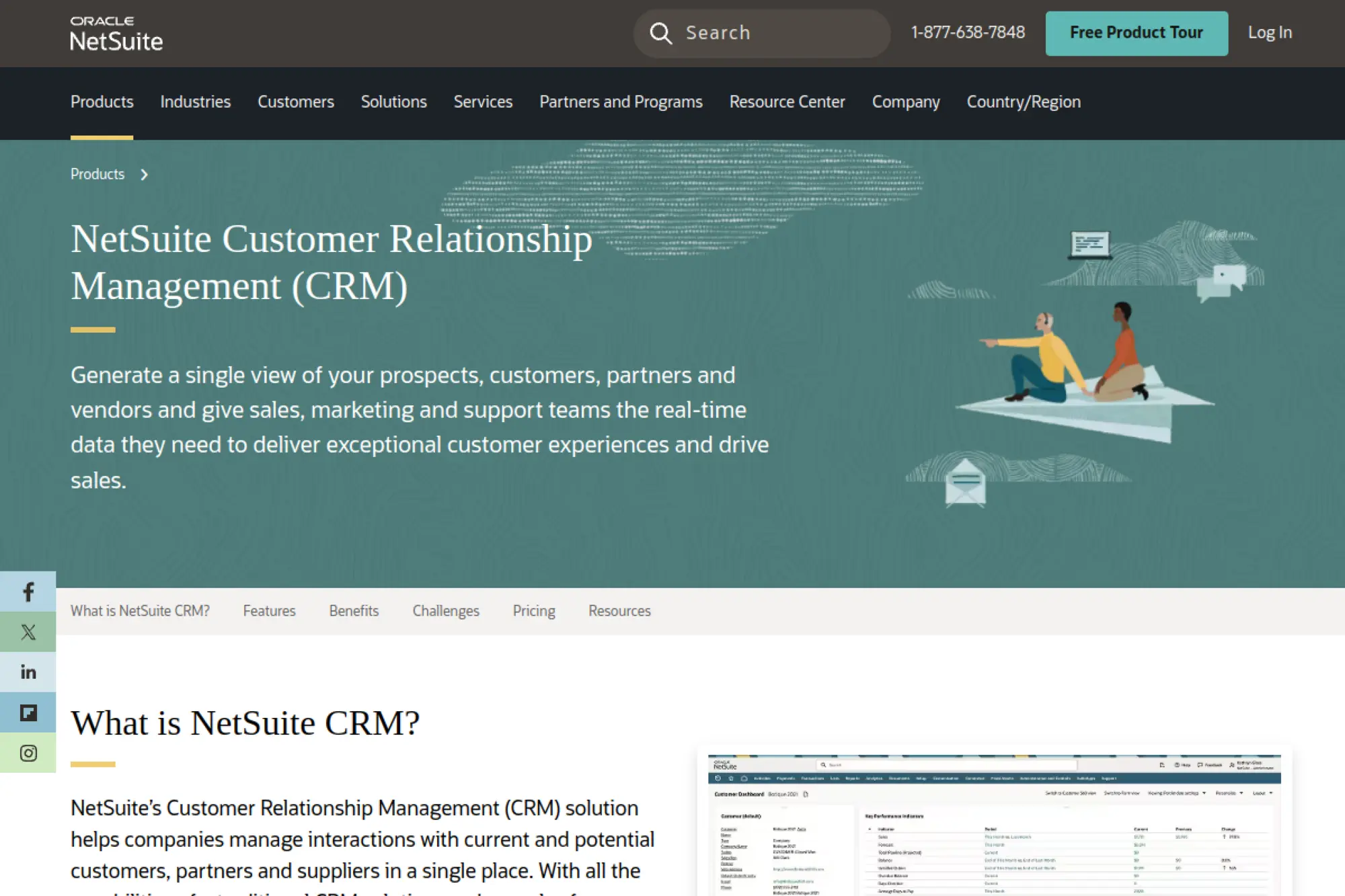Open the Country/Region selector
The height and width of the screenshot is (896, 1345).
coord(1023,102)
